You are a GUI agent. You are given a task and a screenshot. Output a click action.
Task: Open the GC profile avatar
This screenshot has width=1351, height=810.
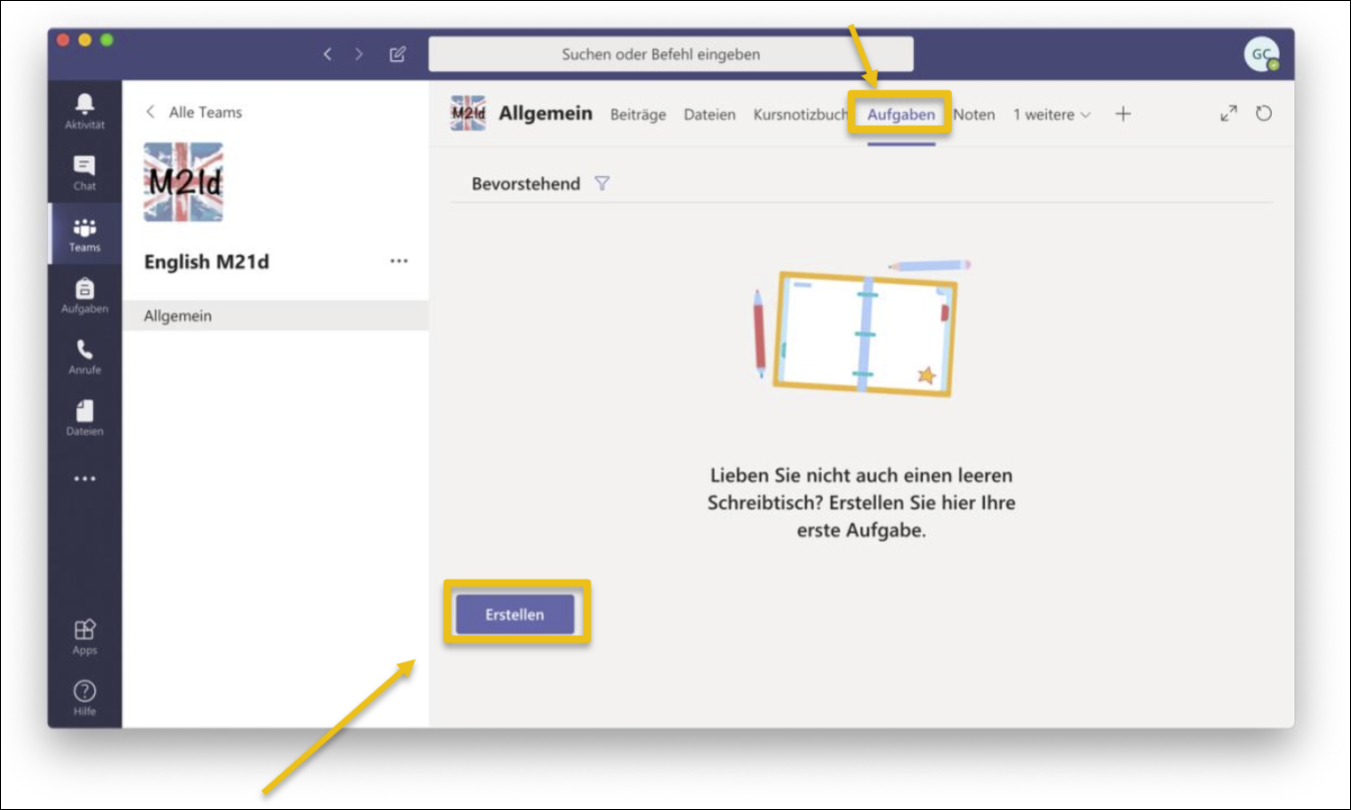[x=1261, y=55]
